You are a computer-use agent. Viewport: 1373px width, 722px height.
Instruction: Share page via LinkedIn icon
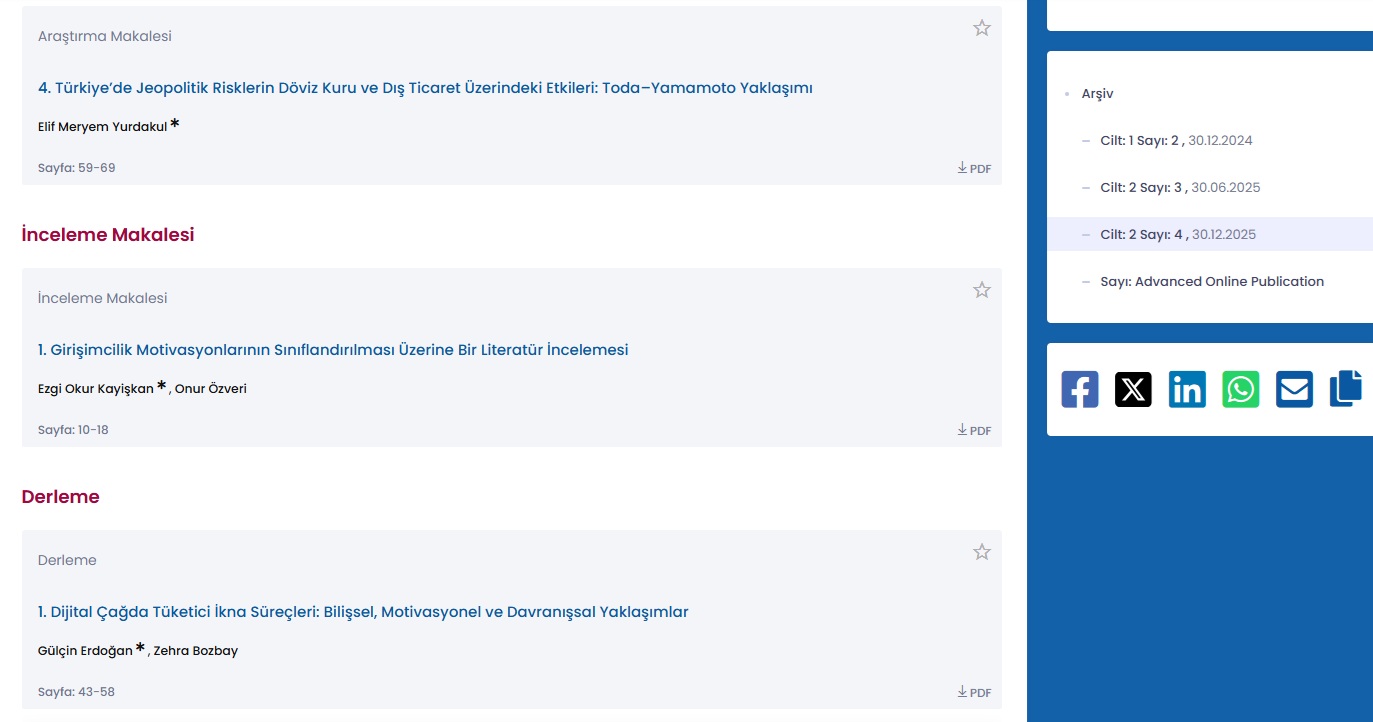pos(1187,389)
